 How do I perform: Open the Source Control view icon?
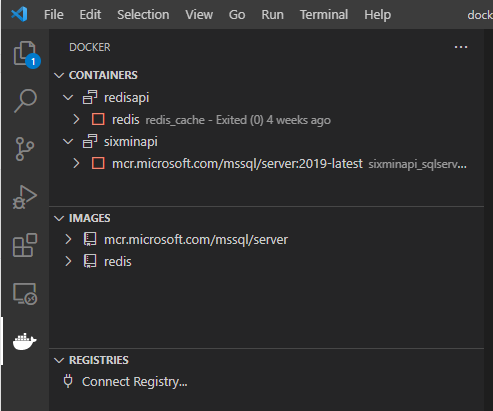(x=25, y=149)
